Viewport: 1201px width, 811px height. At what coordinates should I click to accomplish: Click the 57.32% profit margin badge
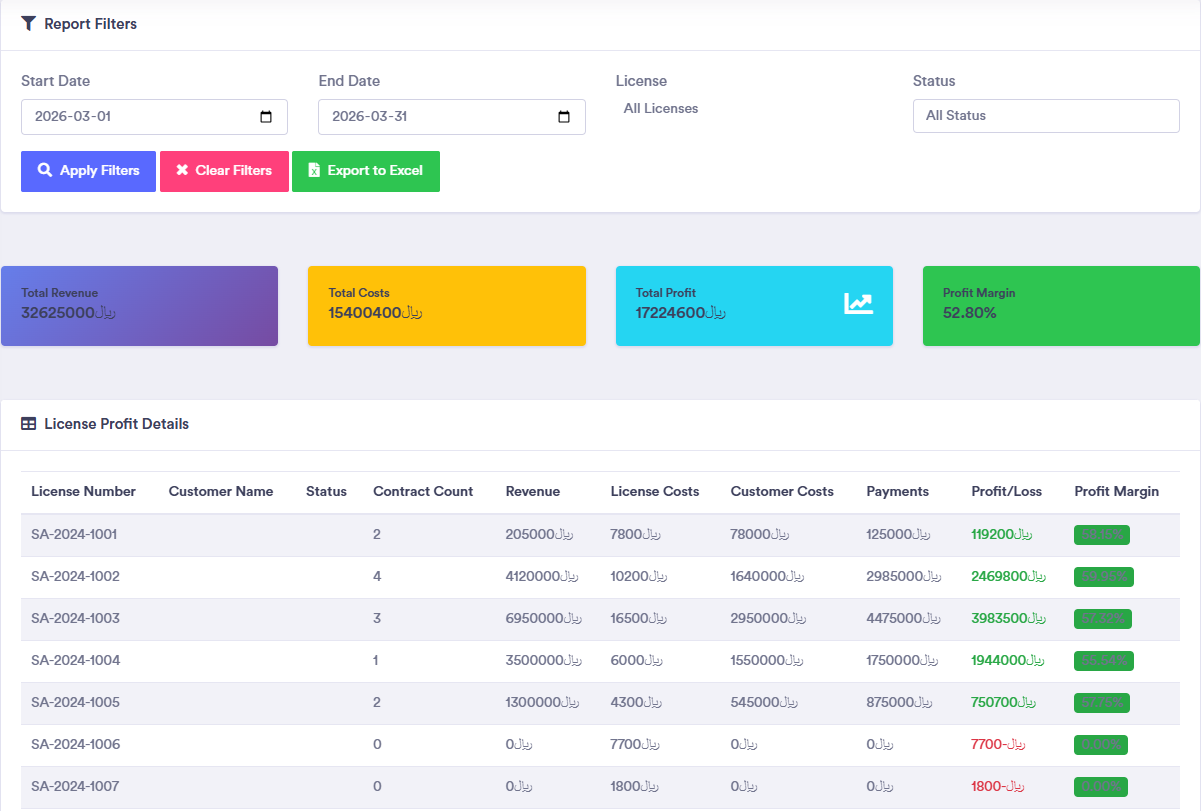click(1103, 619)
